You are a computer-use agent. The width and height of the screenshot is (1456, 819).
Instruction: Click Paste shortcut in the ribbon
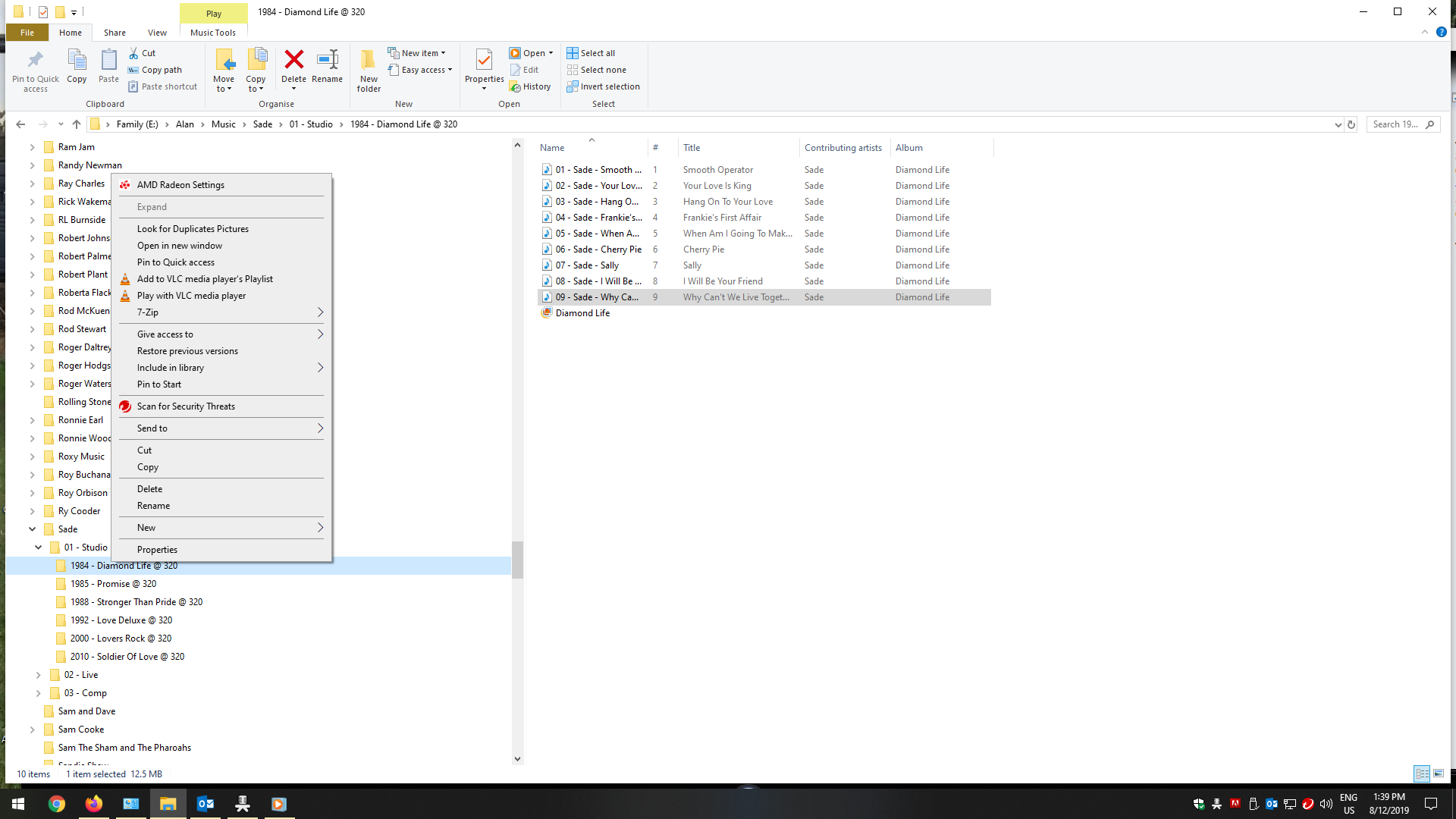click(x=162, y=86)
